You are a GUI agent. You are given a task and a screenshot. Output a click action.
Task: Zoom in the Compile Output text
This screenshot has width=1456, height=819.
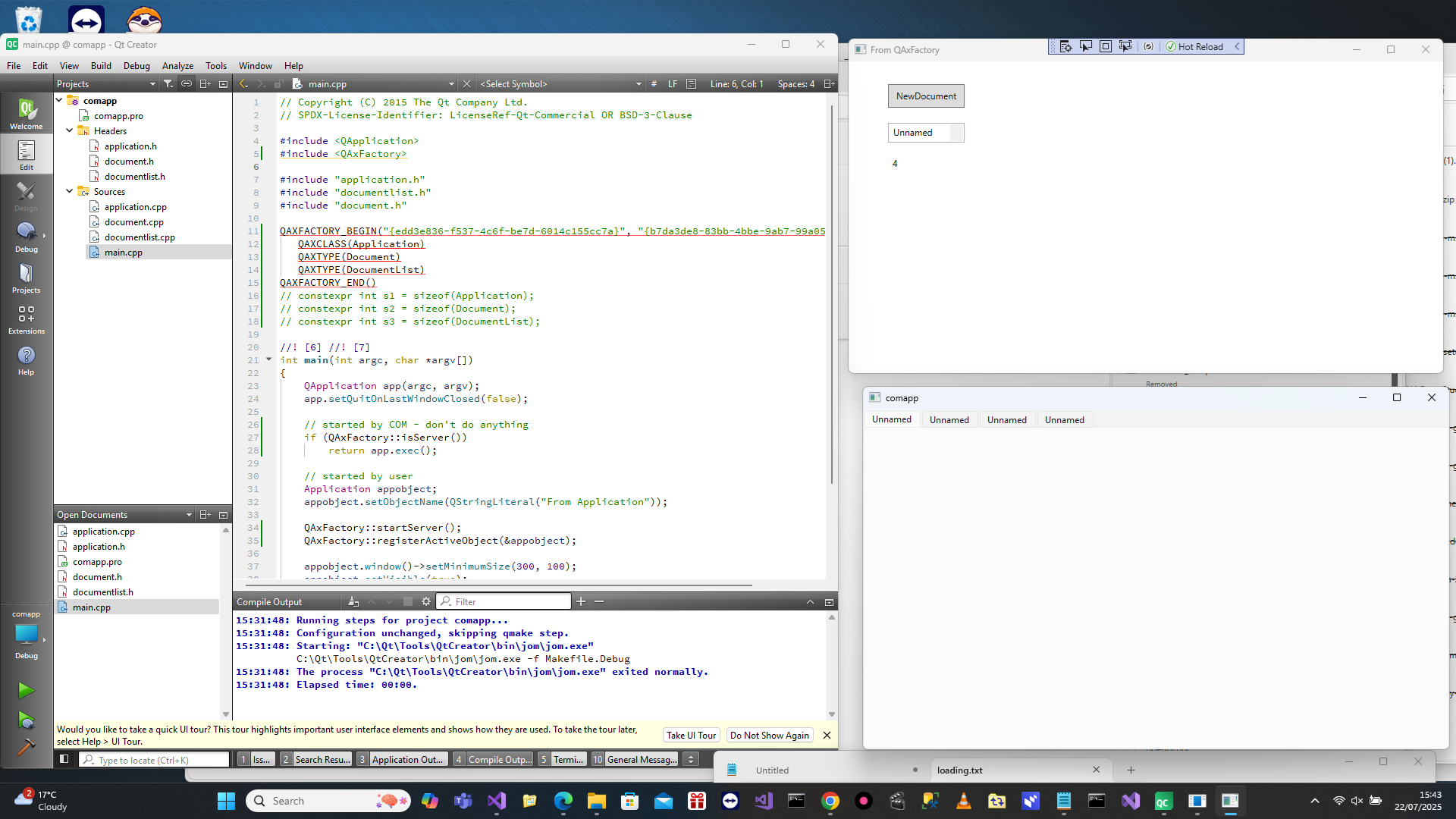[x=581, y=601]
